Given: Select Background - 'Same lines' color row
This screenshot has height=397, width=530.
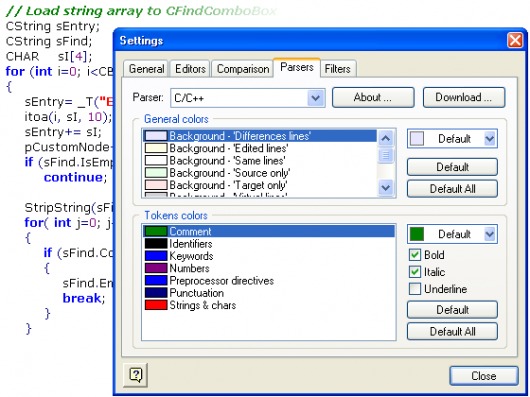Looking at the screenshot, I should pos(260,160).
